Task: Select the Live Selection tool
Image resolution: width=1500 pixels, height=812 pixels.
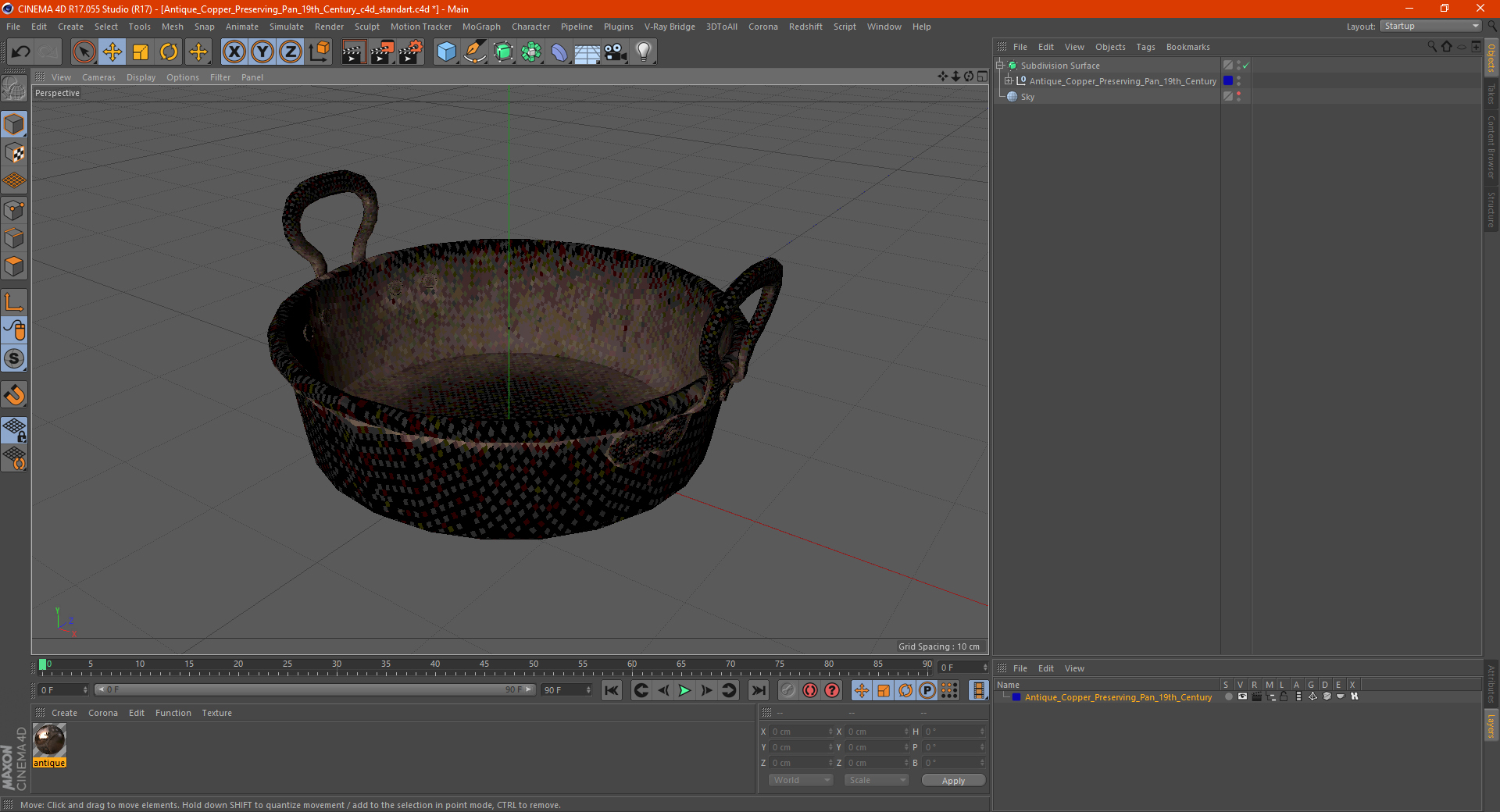Action: click(84, 52)
